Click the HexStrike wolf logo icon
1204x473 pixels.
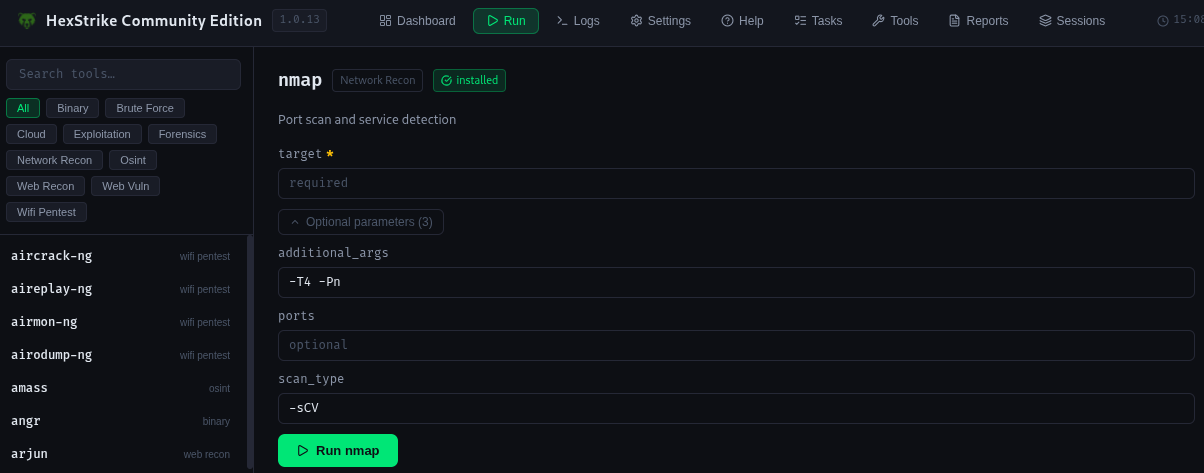pyautogui.click(x=27, y=20)
